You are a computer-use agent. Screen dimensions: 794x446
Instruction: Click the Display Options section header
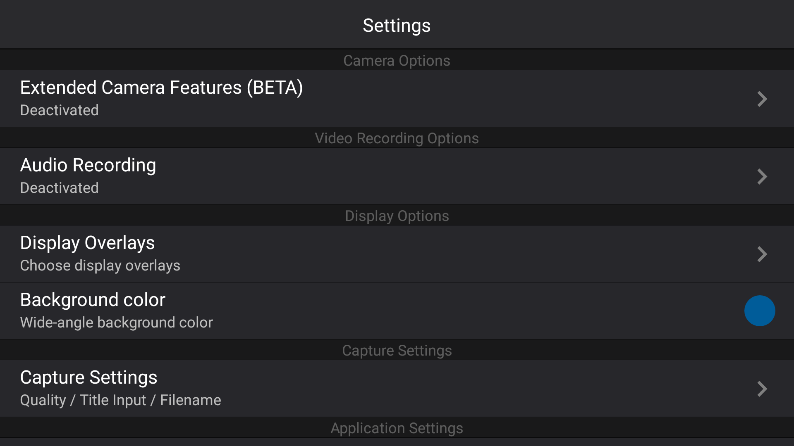[x=397, y=216]
